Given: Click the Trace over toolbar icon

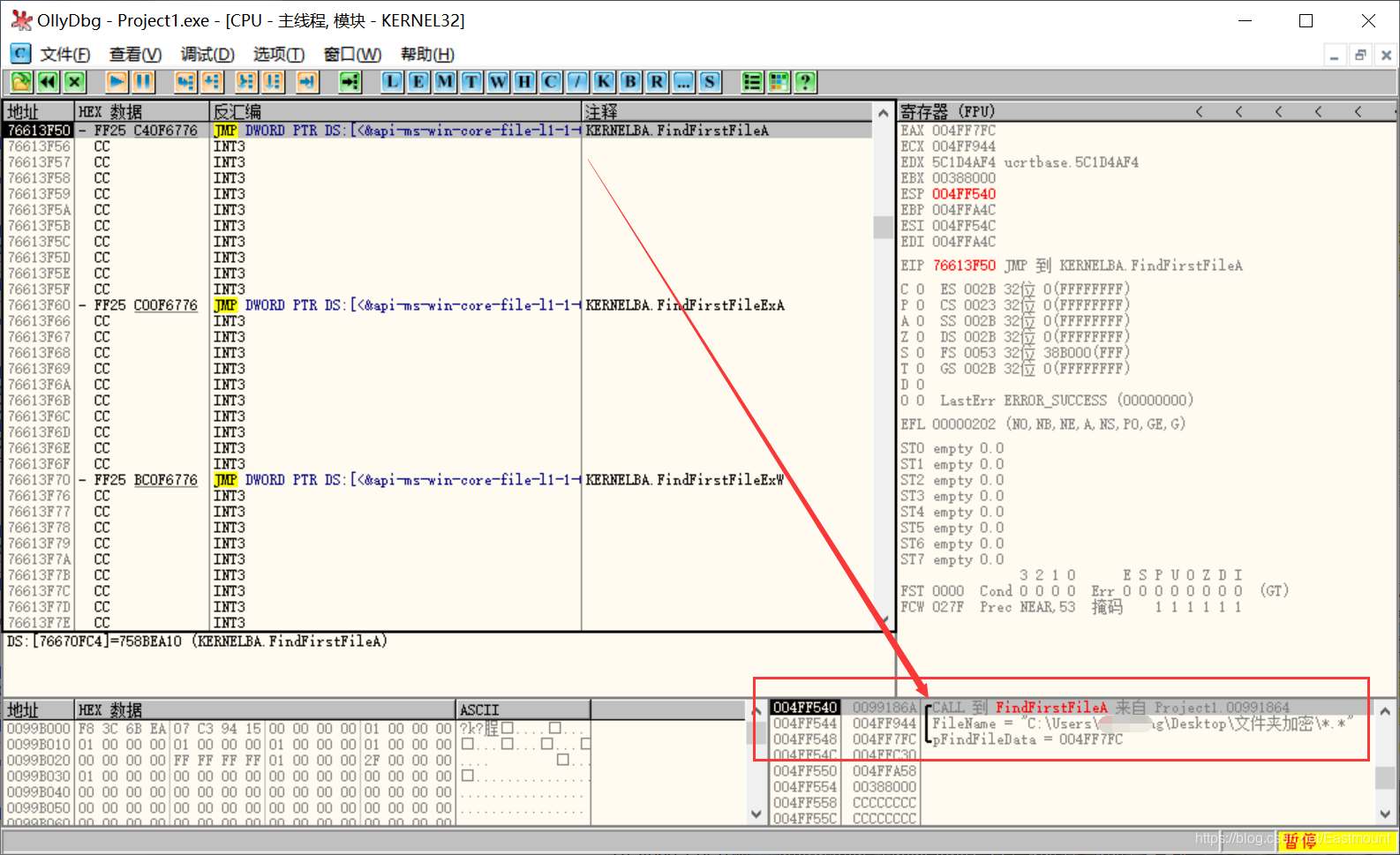Looking at the screenshot, I should point(273,82).
